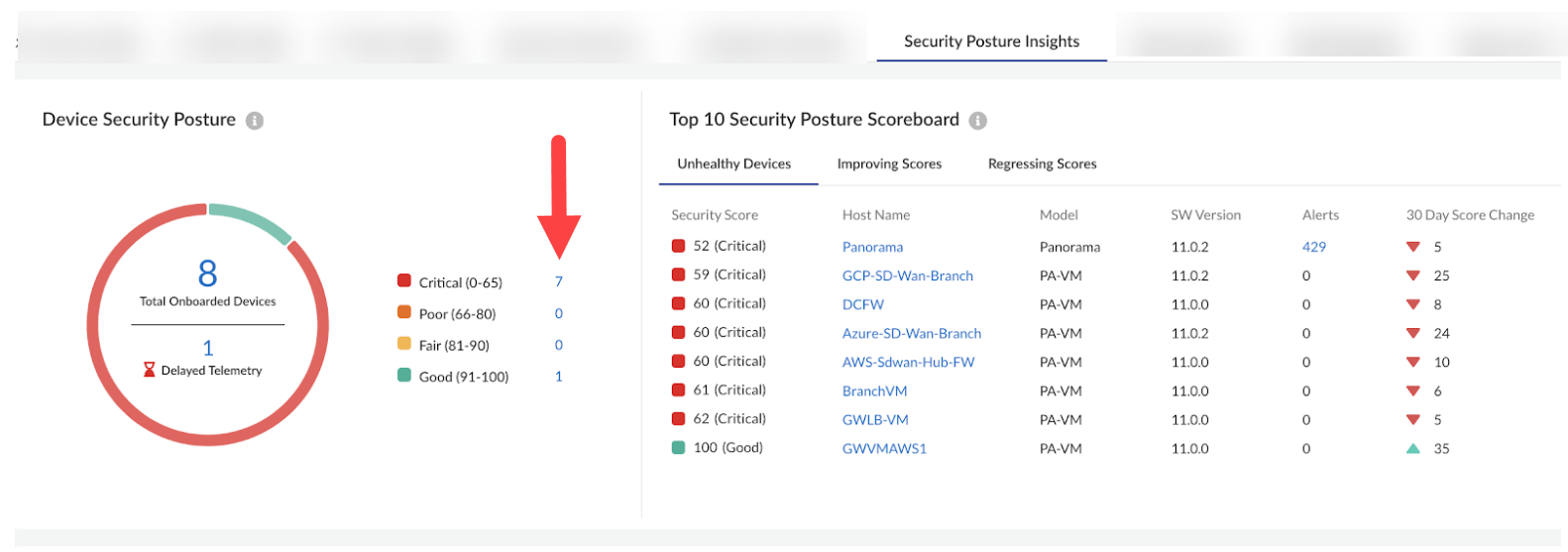
Task: Click yellow Fair legend square
Action: [404, 344]
